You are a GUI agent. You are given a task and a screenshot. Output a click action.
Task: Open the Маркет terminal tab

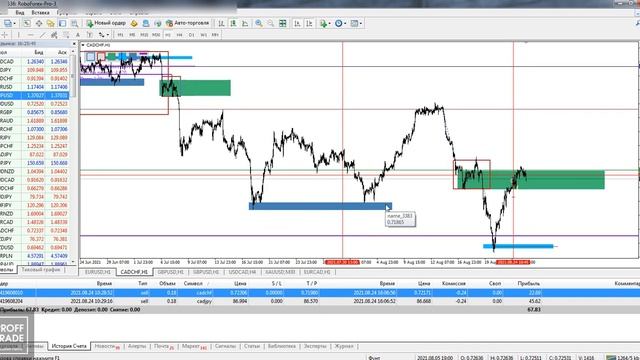194,346
